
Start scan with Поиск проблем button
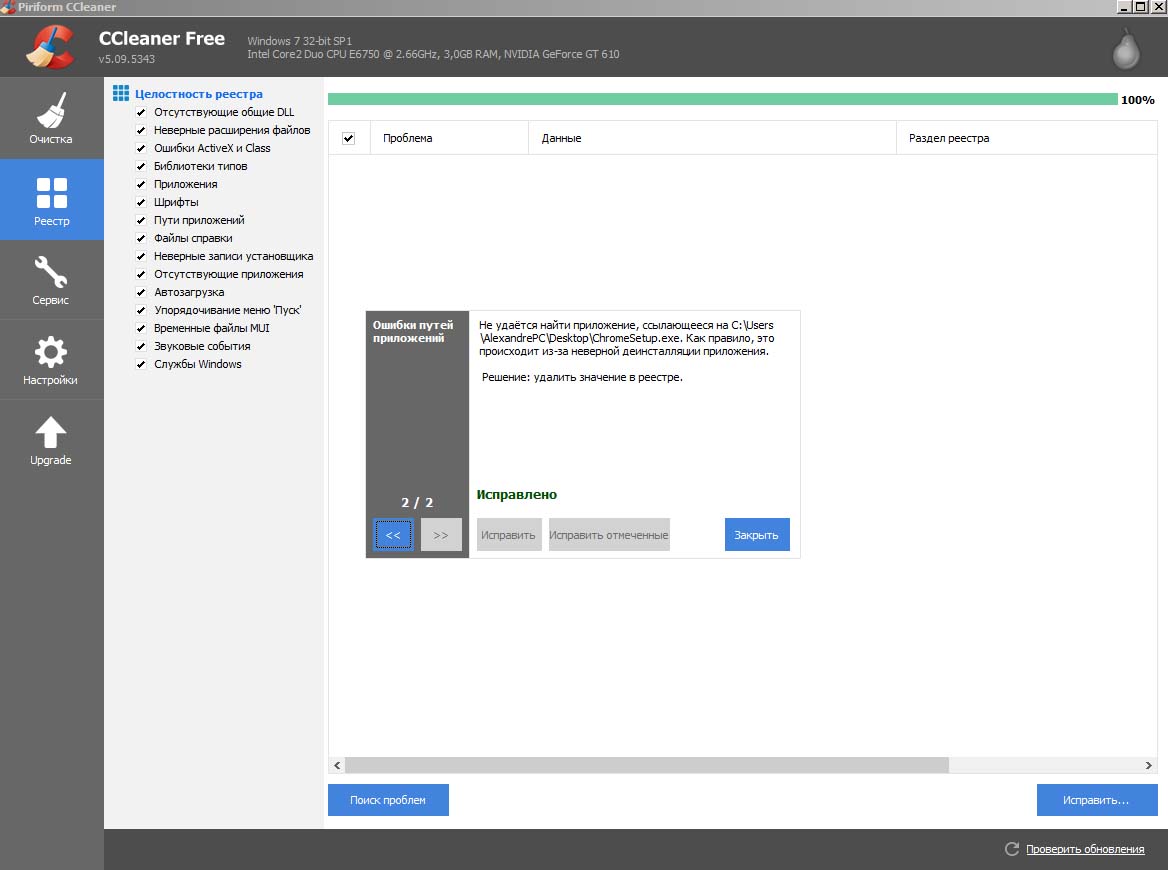388,800
